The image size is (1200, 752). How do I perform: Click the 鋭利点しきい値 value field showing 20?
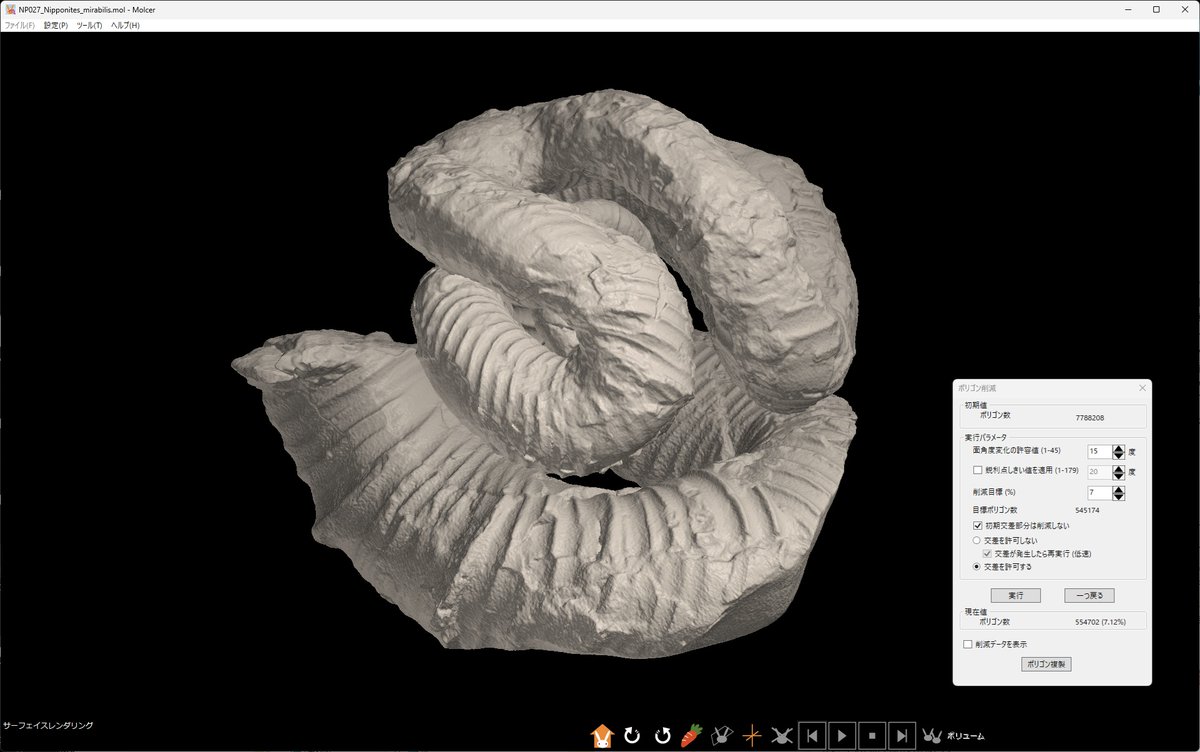click(1099, 471)
